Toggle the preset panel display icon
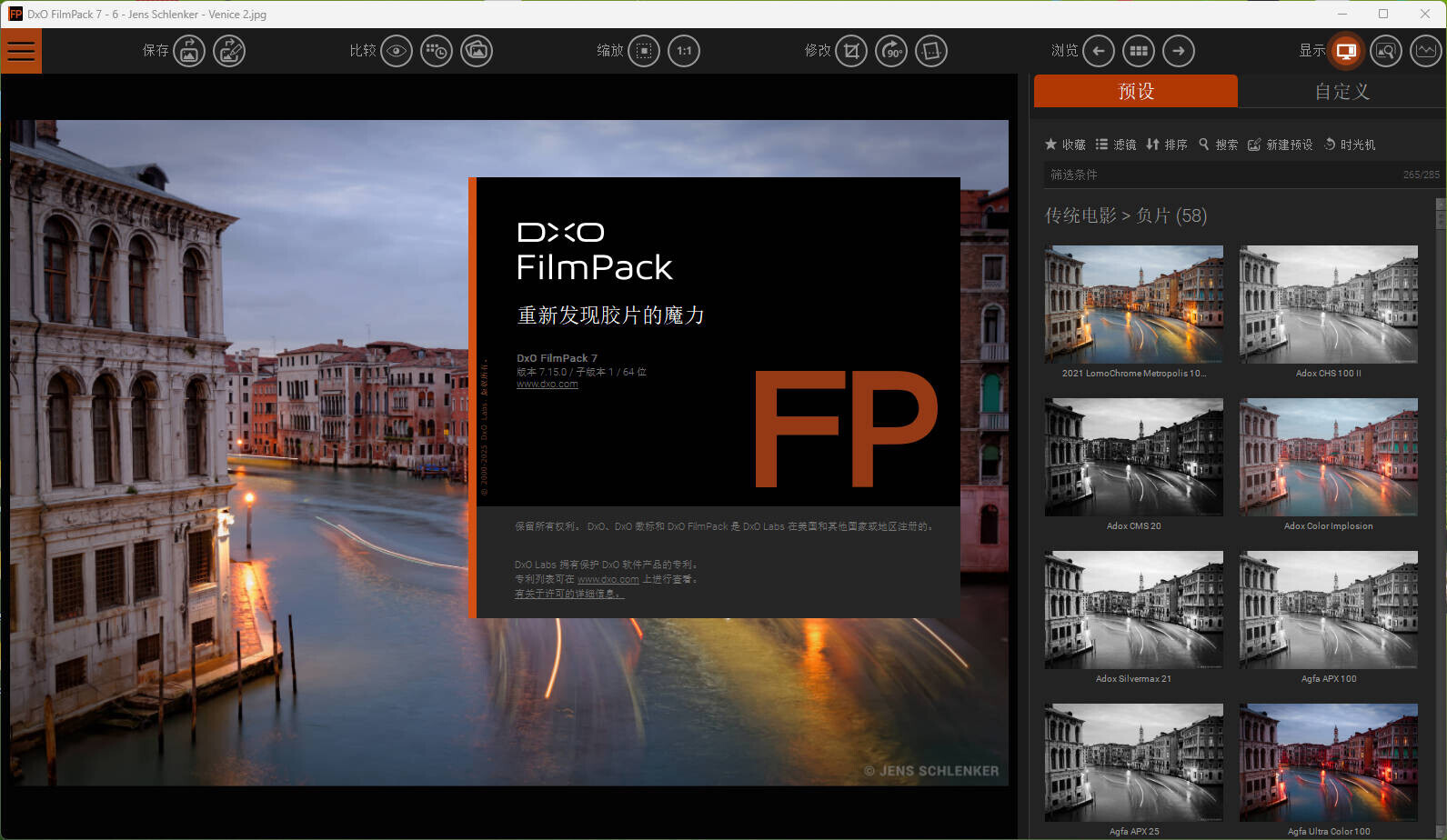 pyautogui.click(x=1346, y=51)
